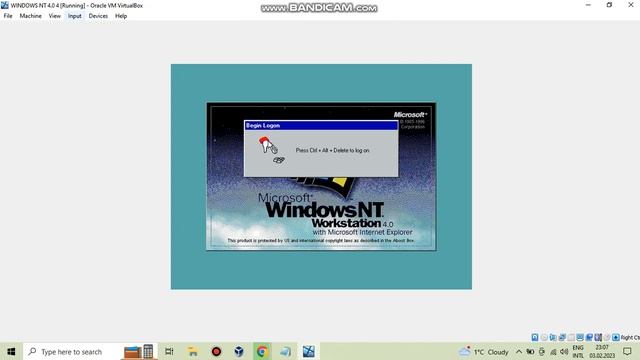Click the Begin Logon dialog title bar
The width and height of the screenshot is (640, 360).
pyautogui.click(x=321, y=125)
